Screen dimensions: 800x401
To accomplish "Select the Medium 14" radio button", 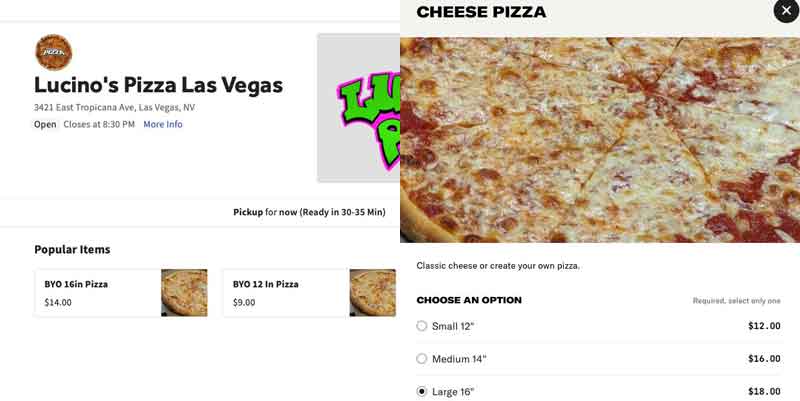I will coord(421,359).
